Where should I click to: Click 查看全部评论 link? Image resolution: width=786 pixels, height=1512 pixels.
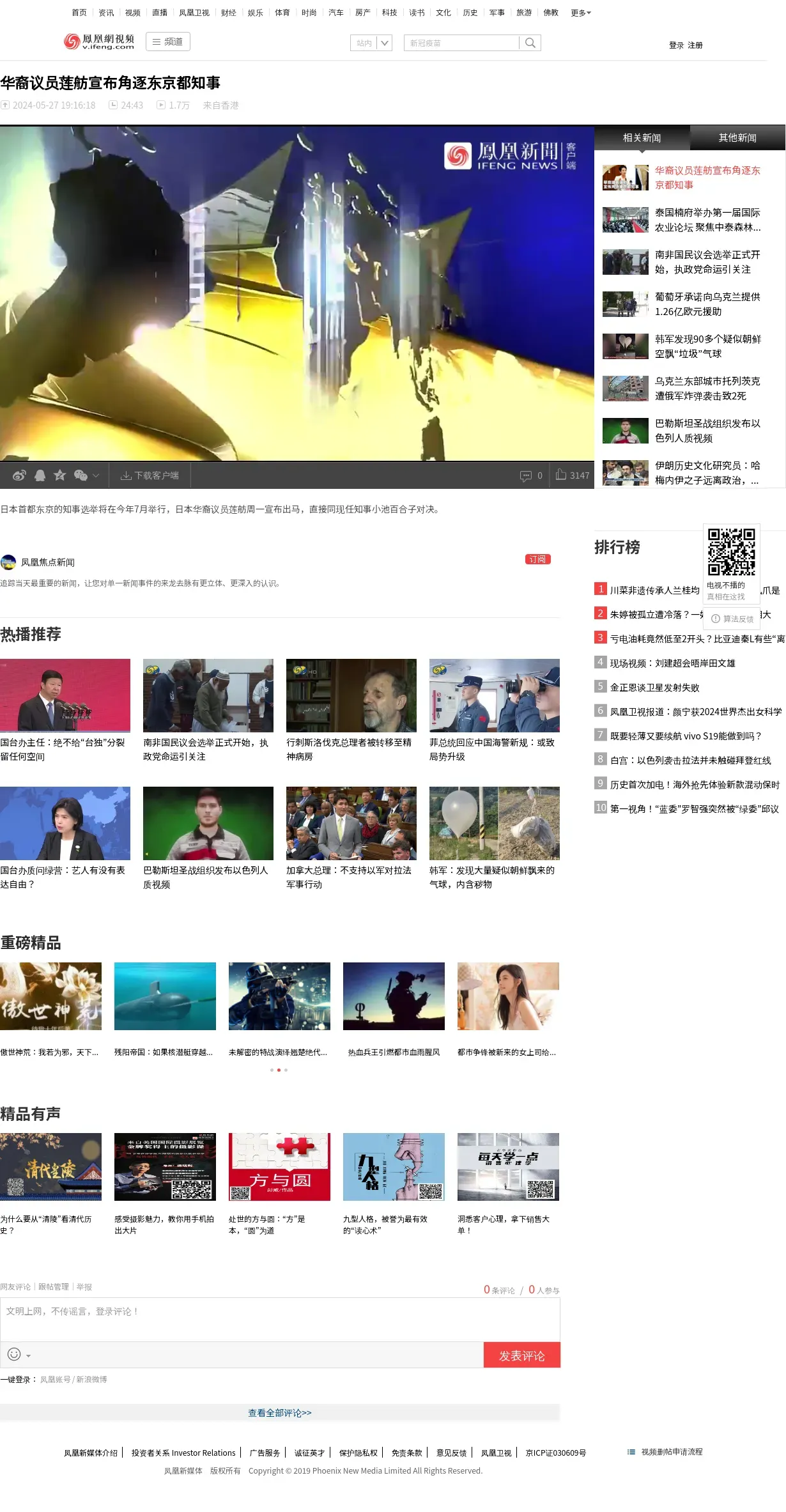coord(280,1413)
